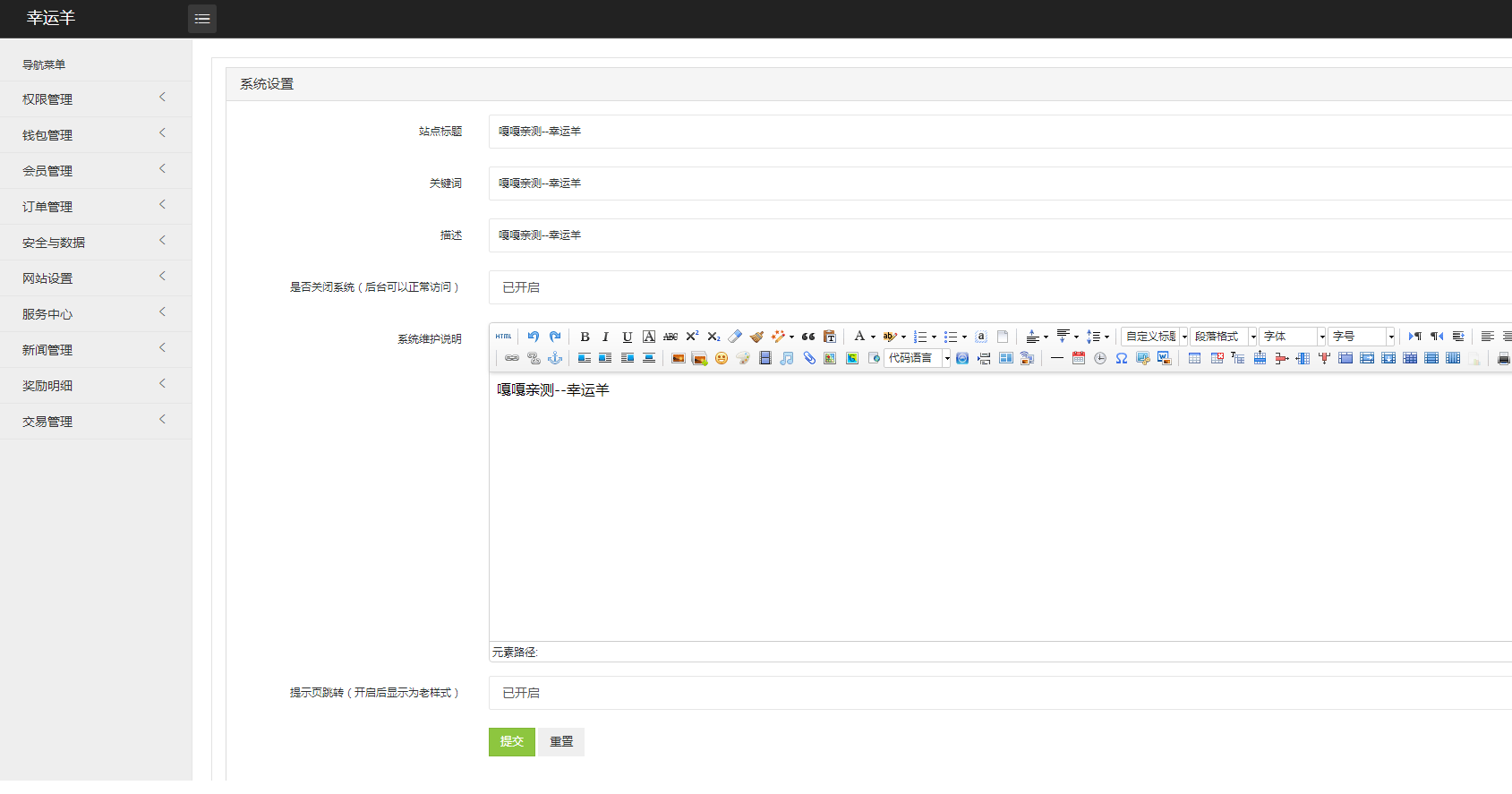
Task: Click the eraser clear formatting icon
Action: [735, 337]
